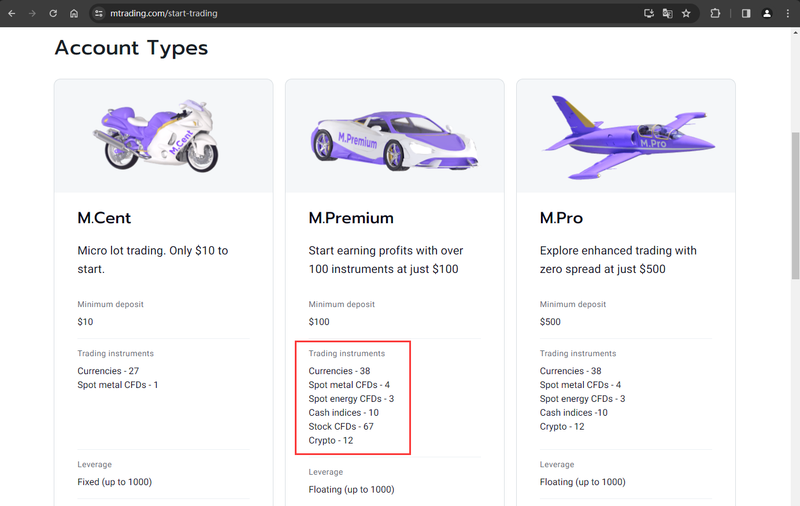Click 'Explore enhanced trading' description
The width and height of the screenshot is (800, 506).
(618, 260)
